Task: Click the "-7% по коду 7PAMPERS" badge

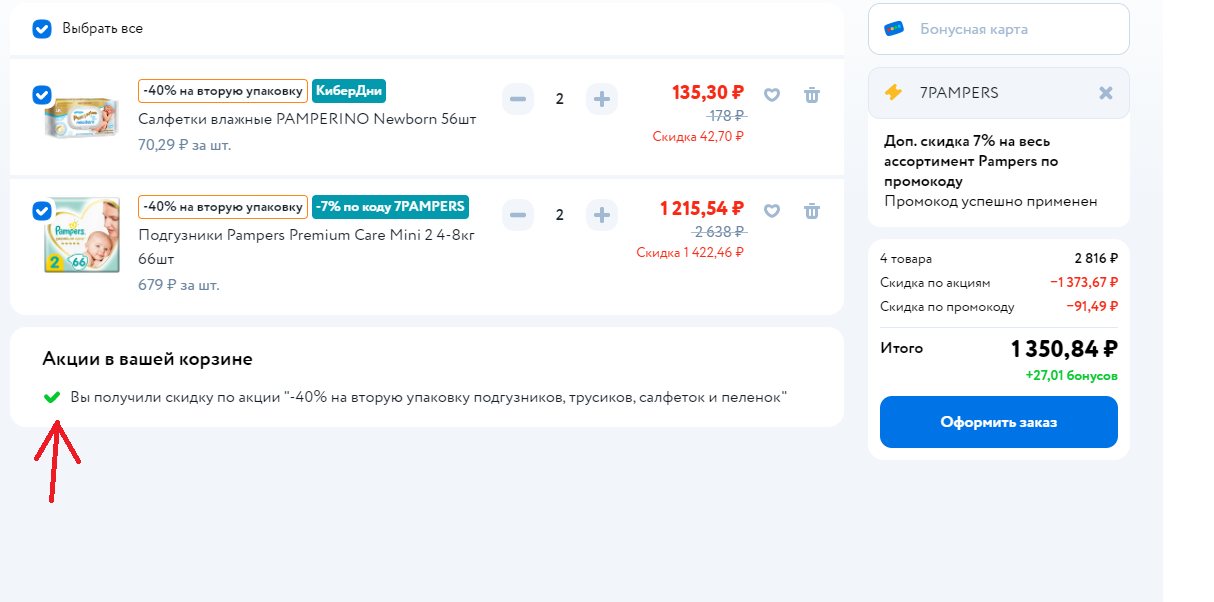Action: coord(391,207)
